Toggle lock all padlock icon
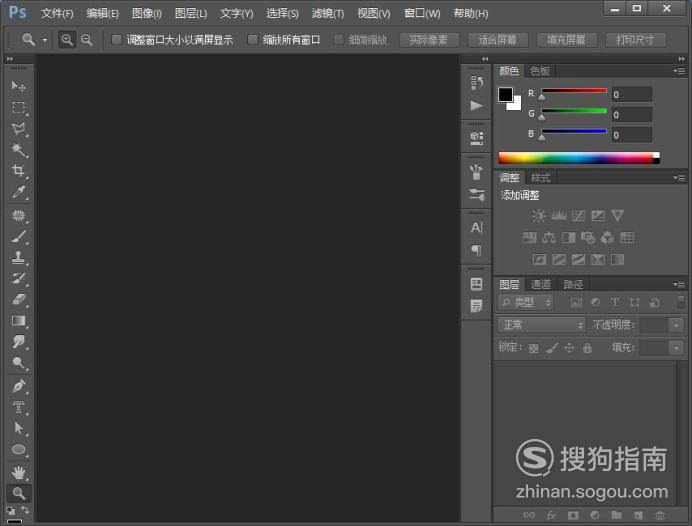The image size is (692, 526). 587,348
